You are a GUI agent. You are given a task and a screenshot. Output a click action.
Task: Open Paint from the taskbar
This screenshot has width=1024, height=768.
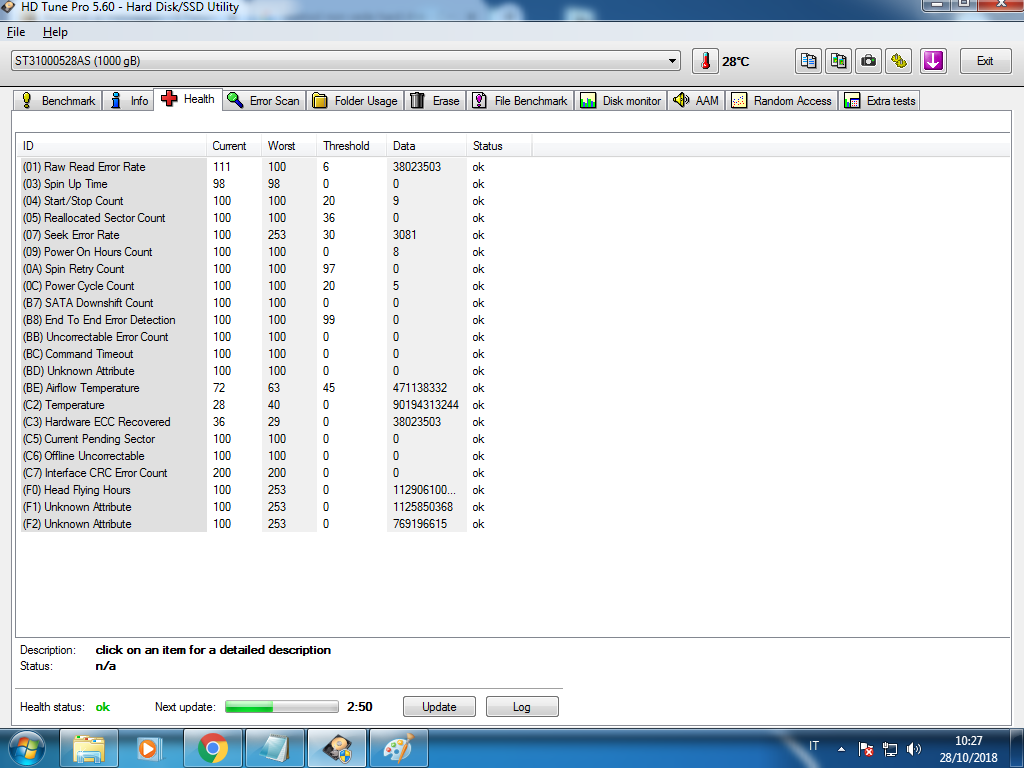(x=398, y=747)
